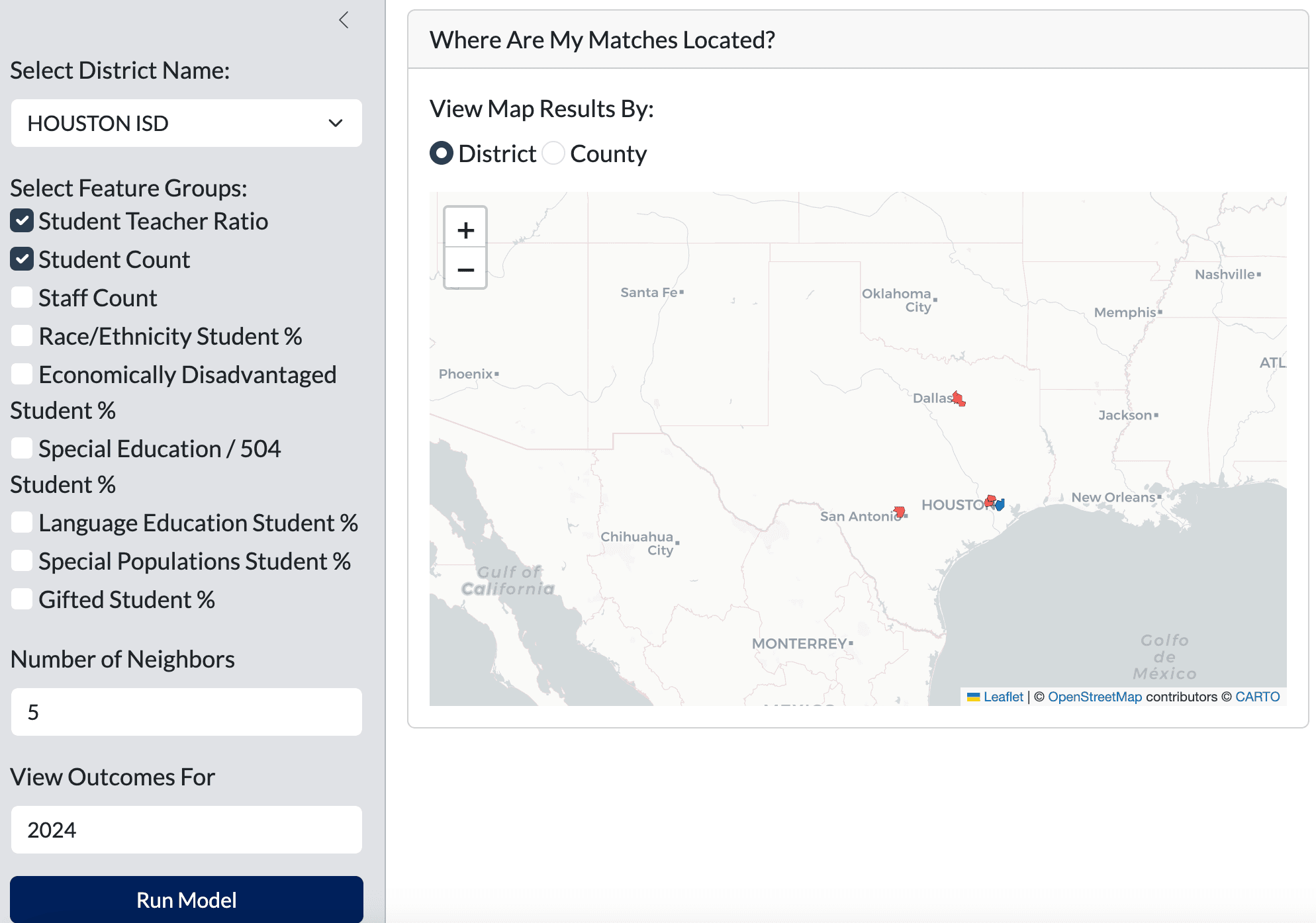Click the Oklahoma City map label
1316x923 pixels.
[x=898, y=300]
